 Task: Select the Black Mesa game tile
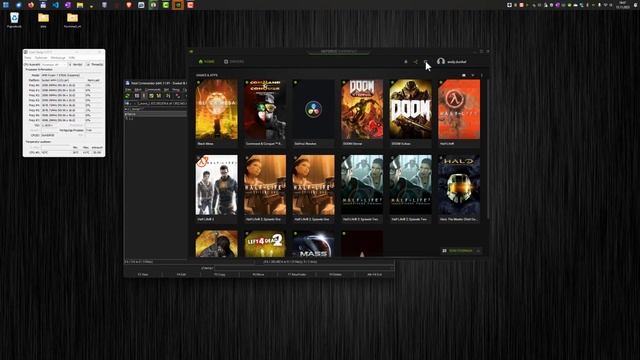(x=216, y=113)
